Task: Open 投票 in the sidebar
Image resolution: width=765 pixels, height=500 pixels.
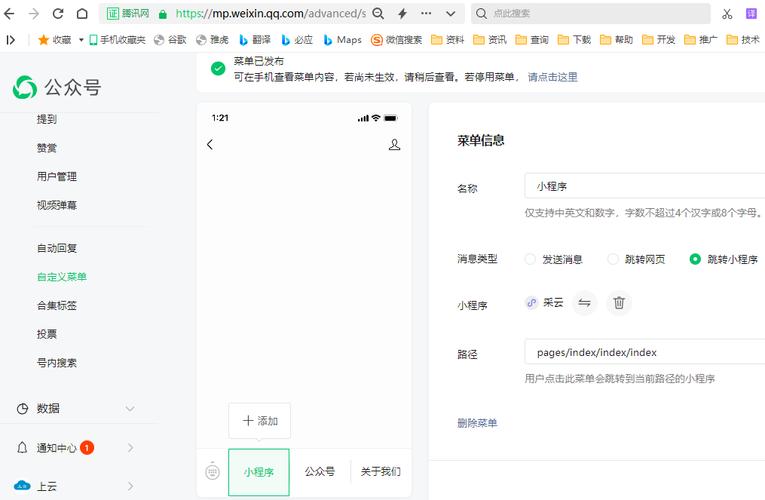Action: (x=47, y=334)
